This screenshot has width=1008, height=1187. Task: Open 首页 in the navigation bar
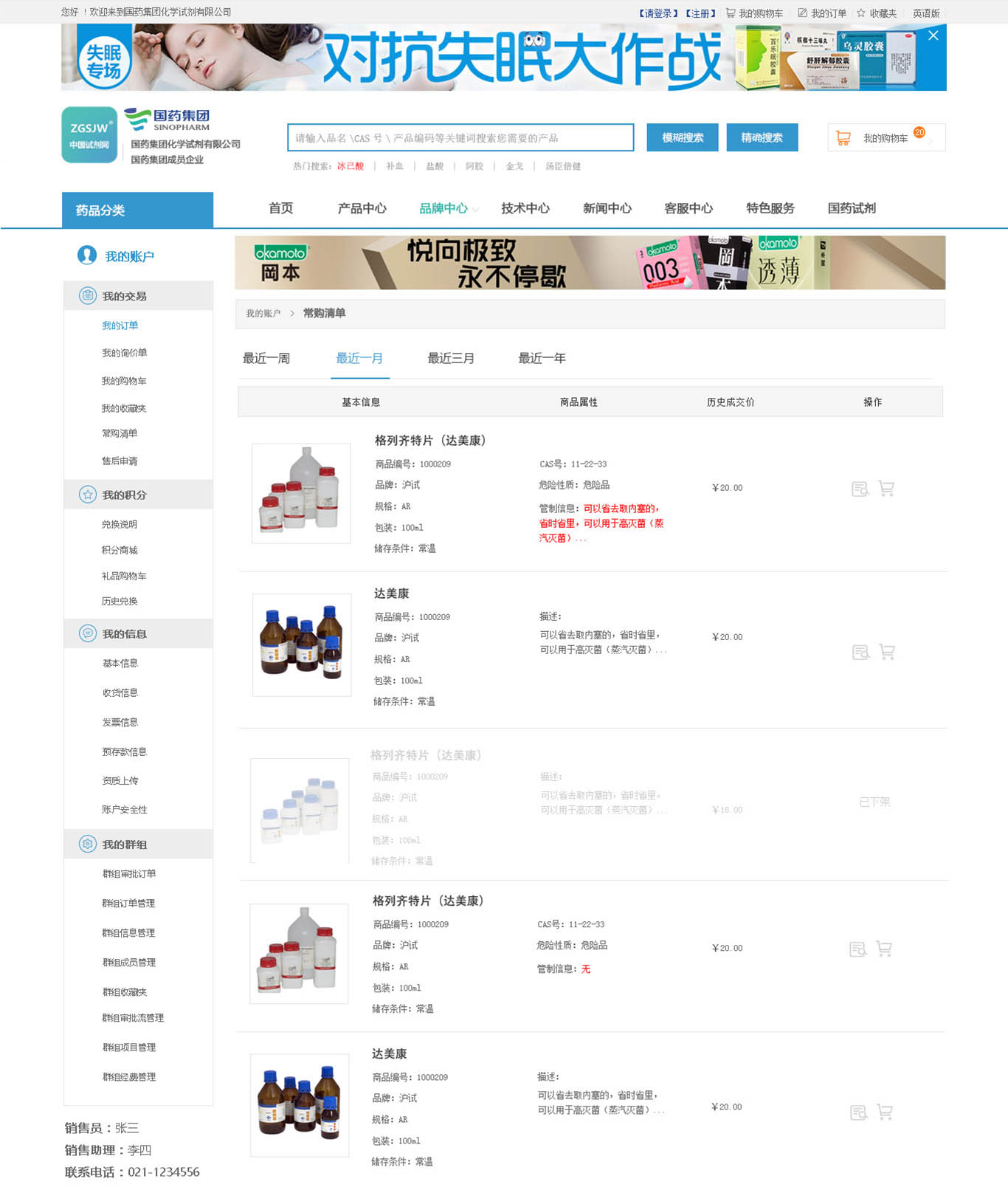280,208
